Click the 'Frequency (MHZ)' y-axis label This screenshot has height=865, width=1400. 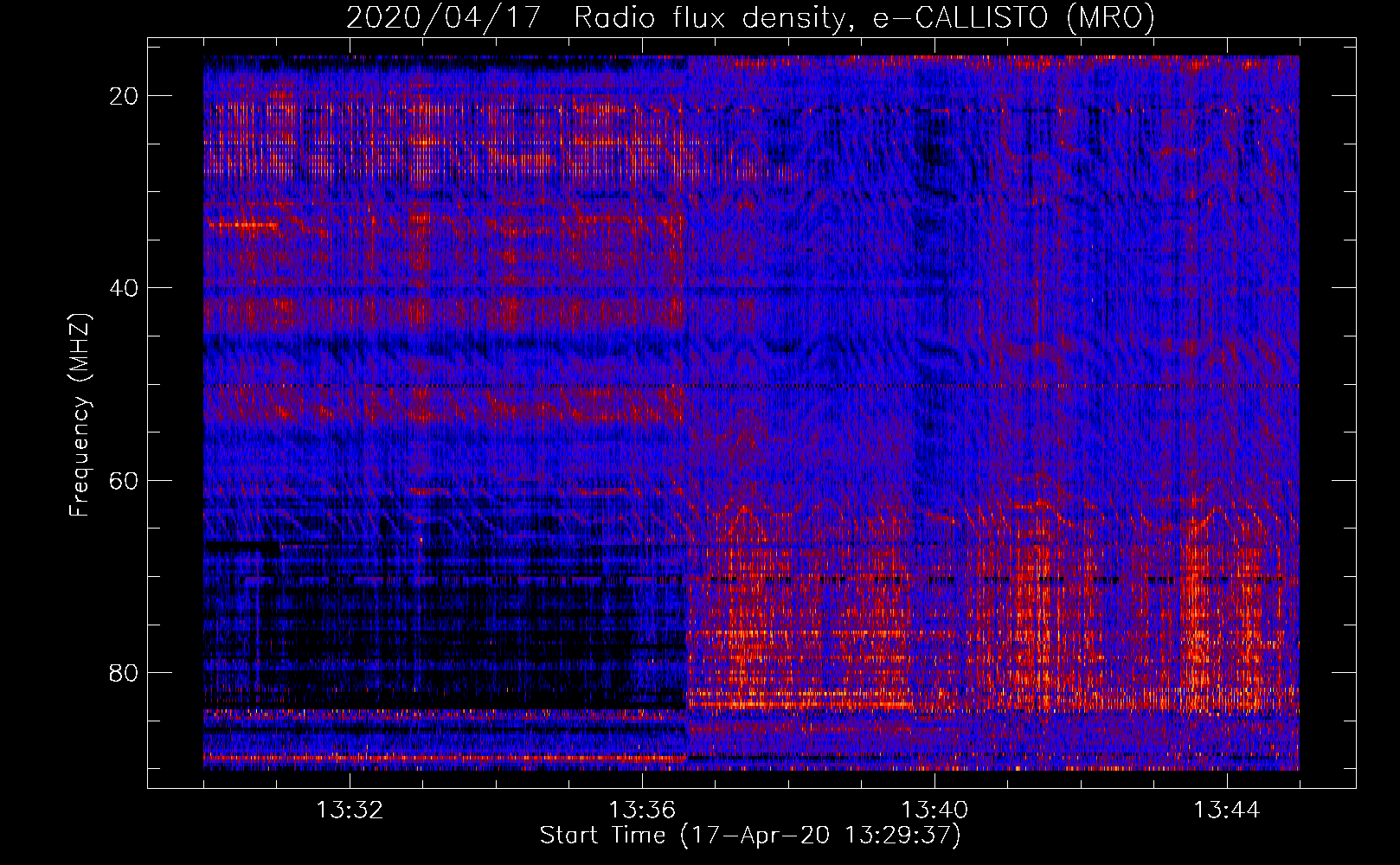pos(80,414)
